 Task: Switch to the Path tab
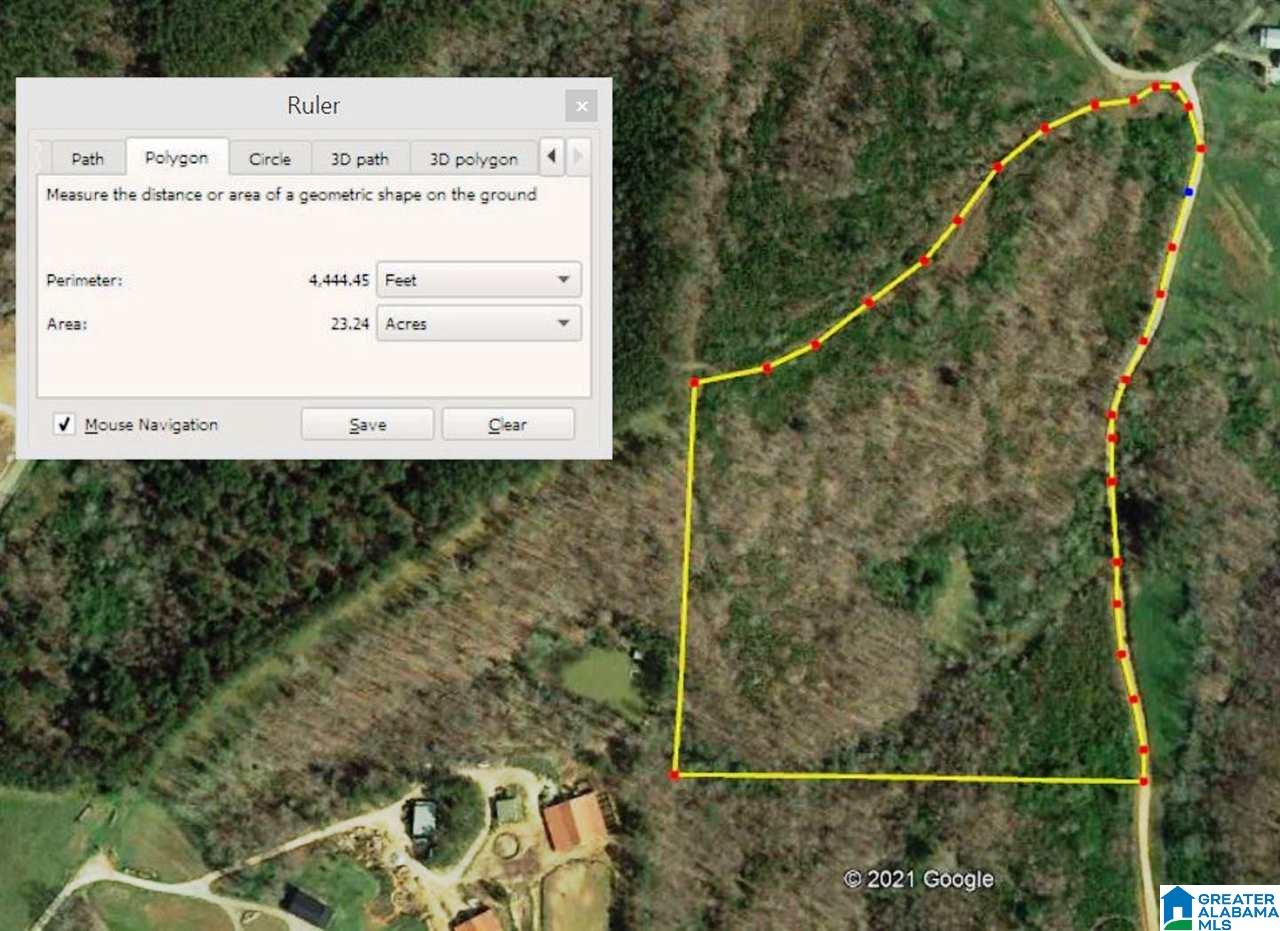click(87, 159)
